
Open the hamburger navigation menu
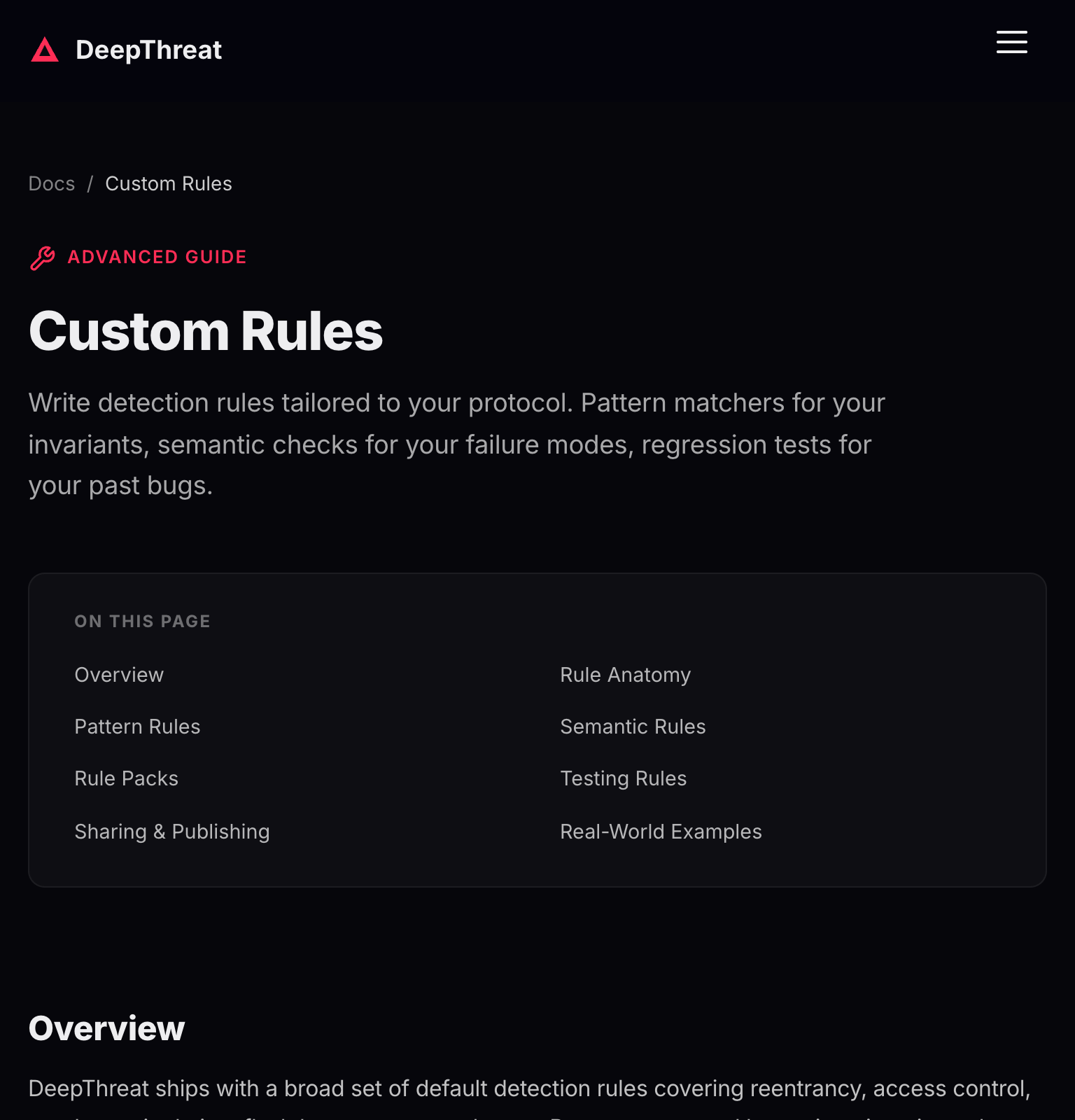point(1011,42)
